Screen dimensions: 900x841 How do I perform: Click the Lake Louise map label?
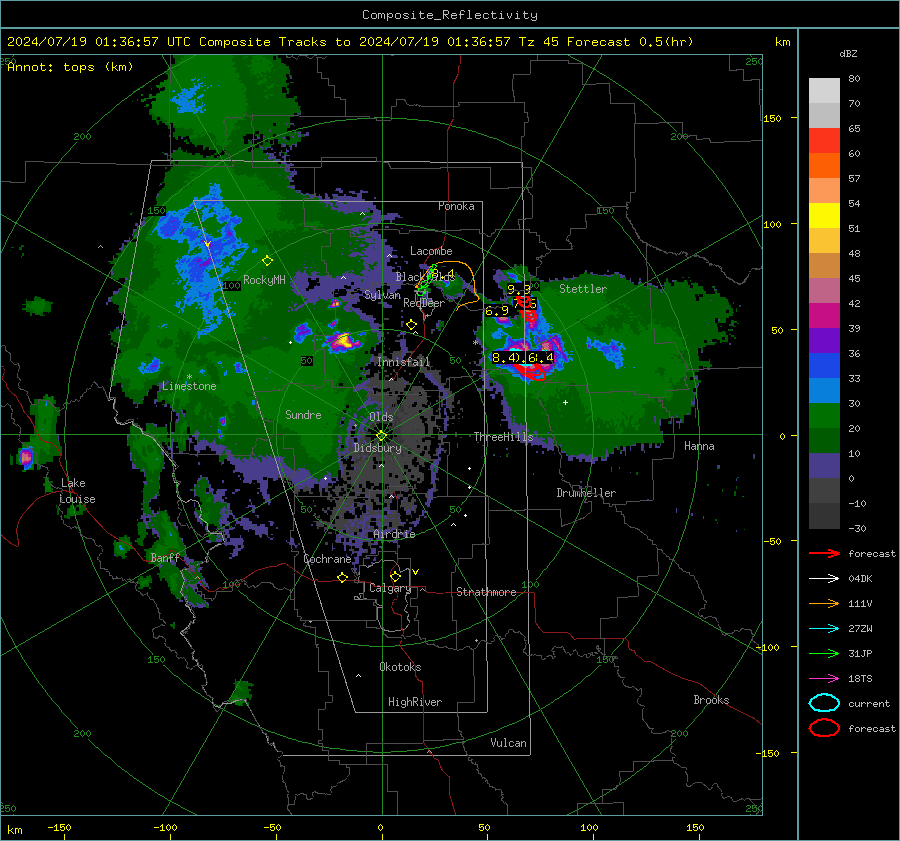(77, 491)
